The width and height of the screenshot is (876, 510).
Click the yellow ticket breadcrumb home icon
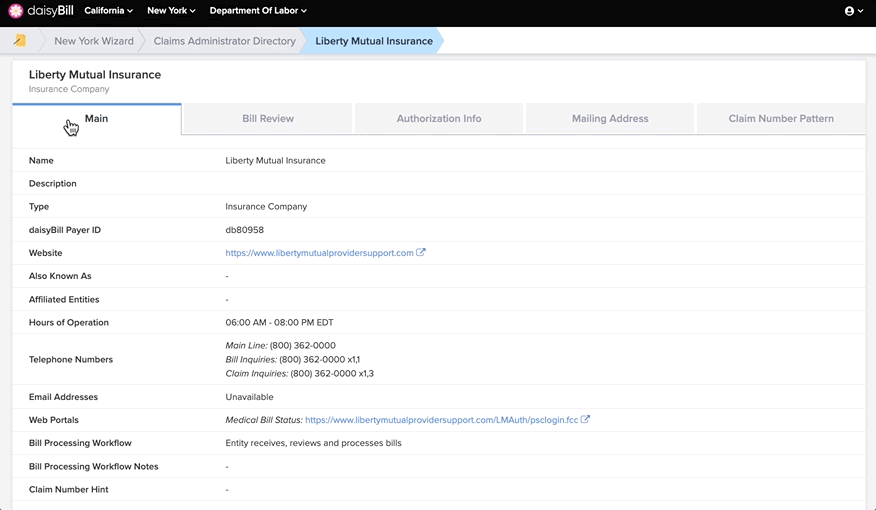pos(20,41)
